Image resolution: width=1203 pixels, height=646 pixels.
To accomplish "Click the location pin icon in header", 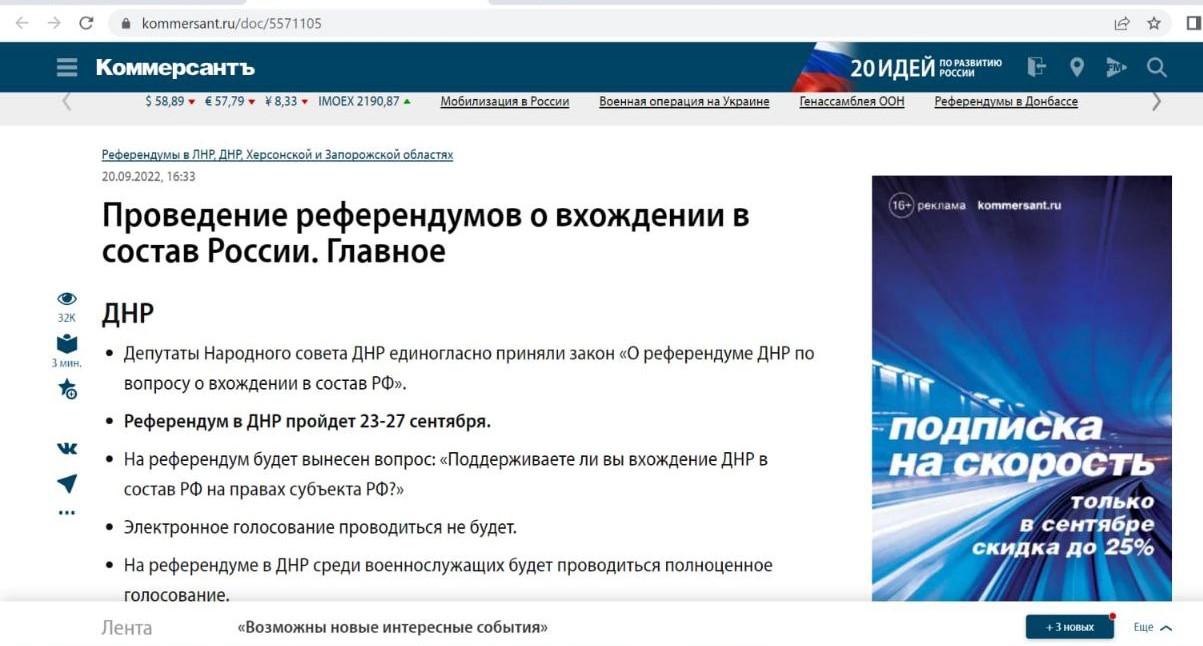I will click(x=1076, y=67).
